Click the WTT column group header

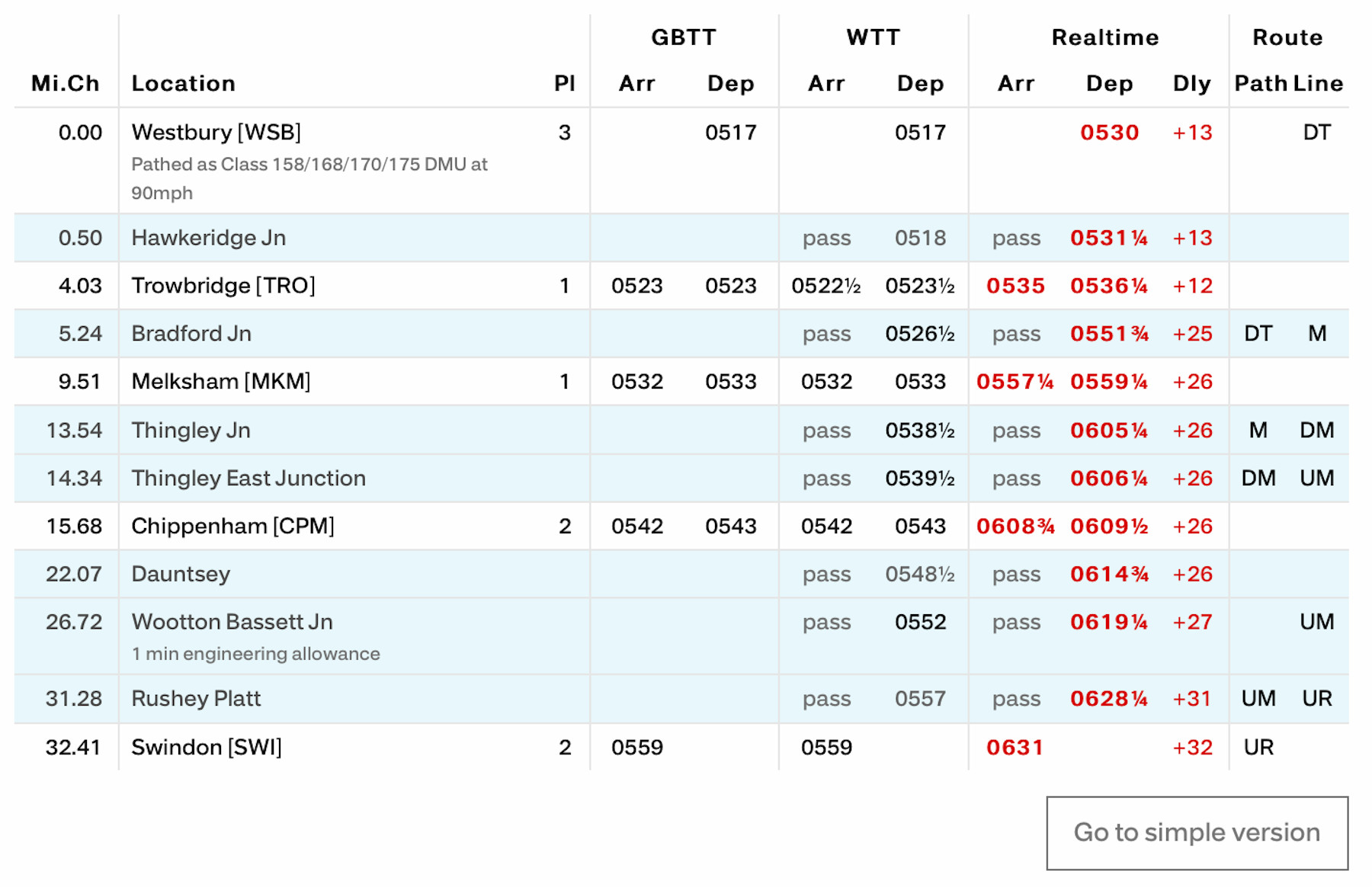click(873, 37)
